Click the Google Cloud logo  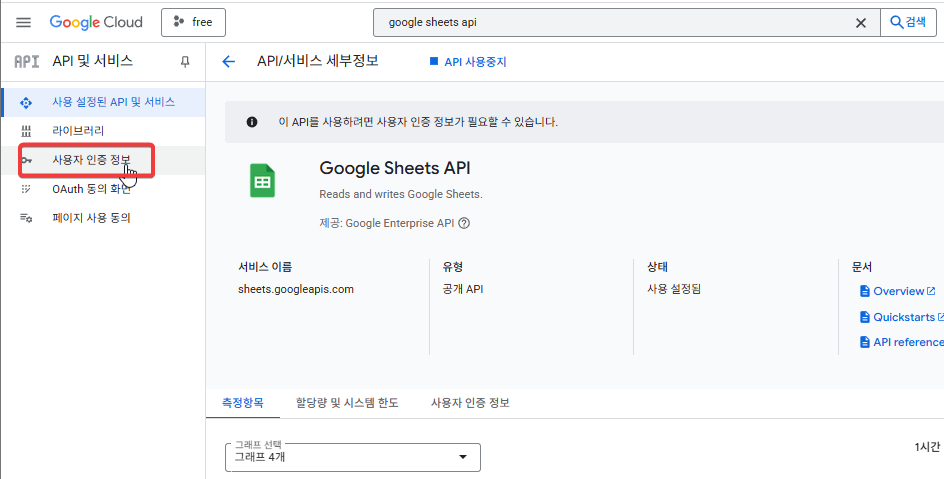tap(96, 23)
